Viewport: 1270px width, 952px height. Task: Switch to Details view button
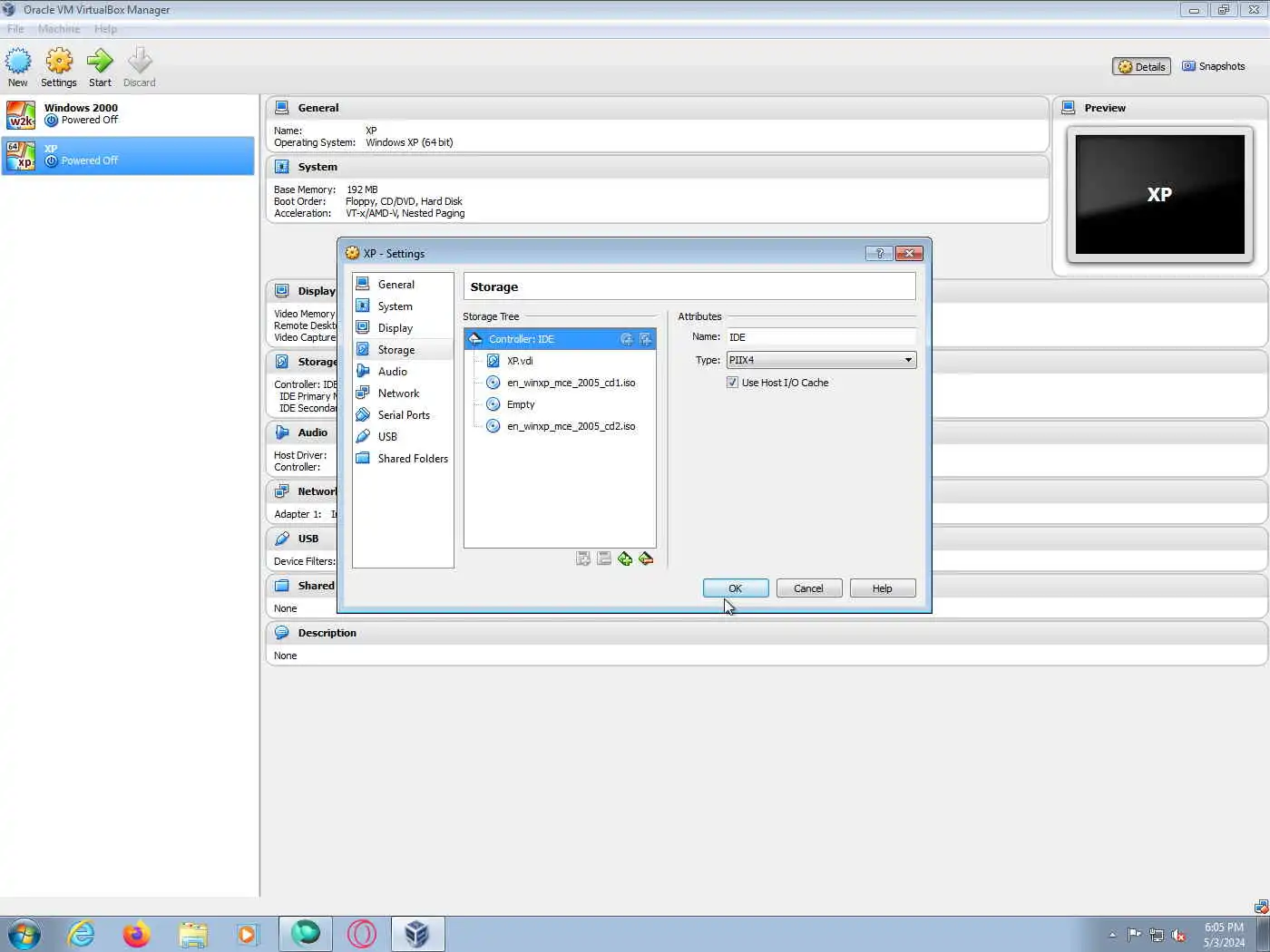click(x=1141, y=66)
